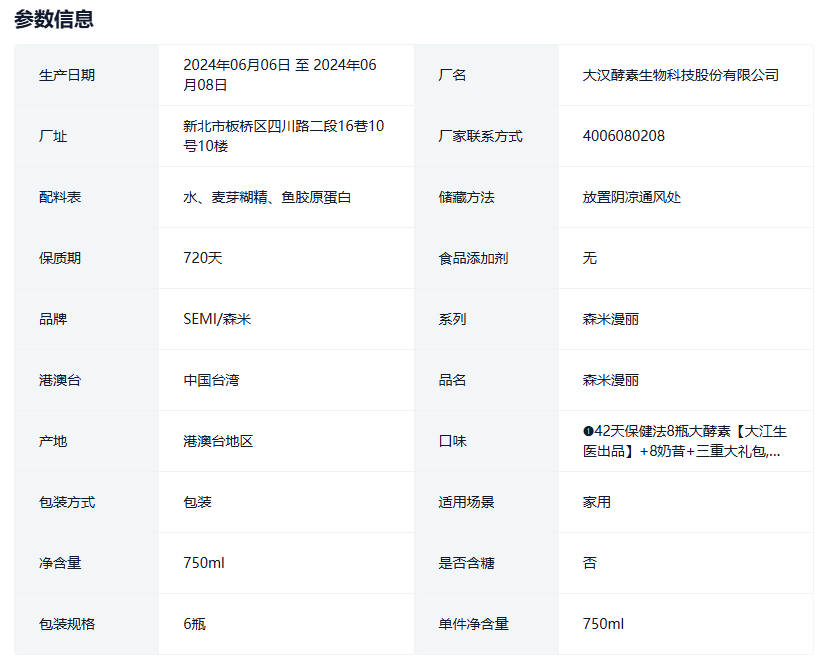Screen dimensions: 819x660
Task: Select the 产地 label
Action: (53, 441)
